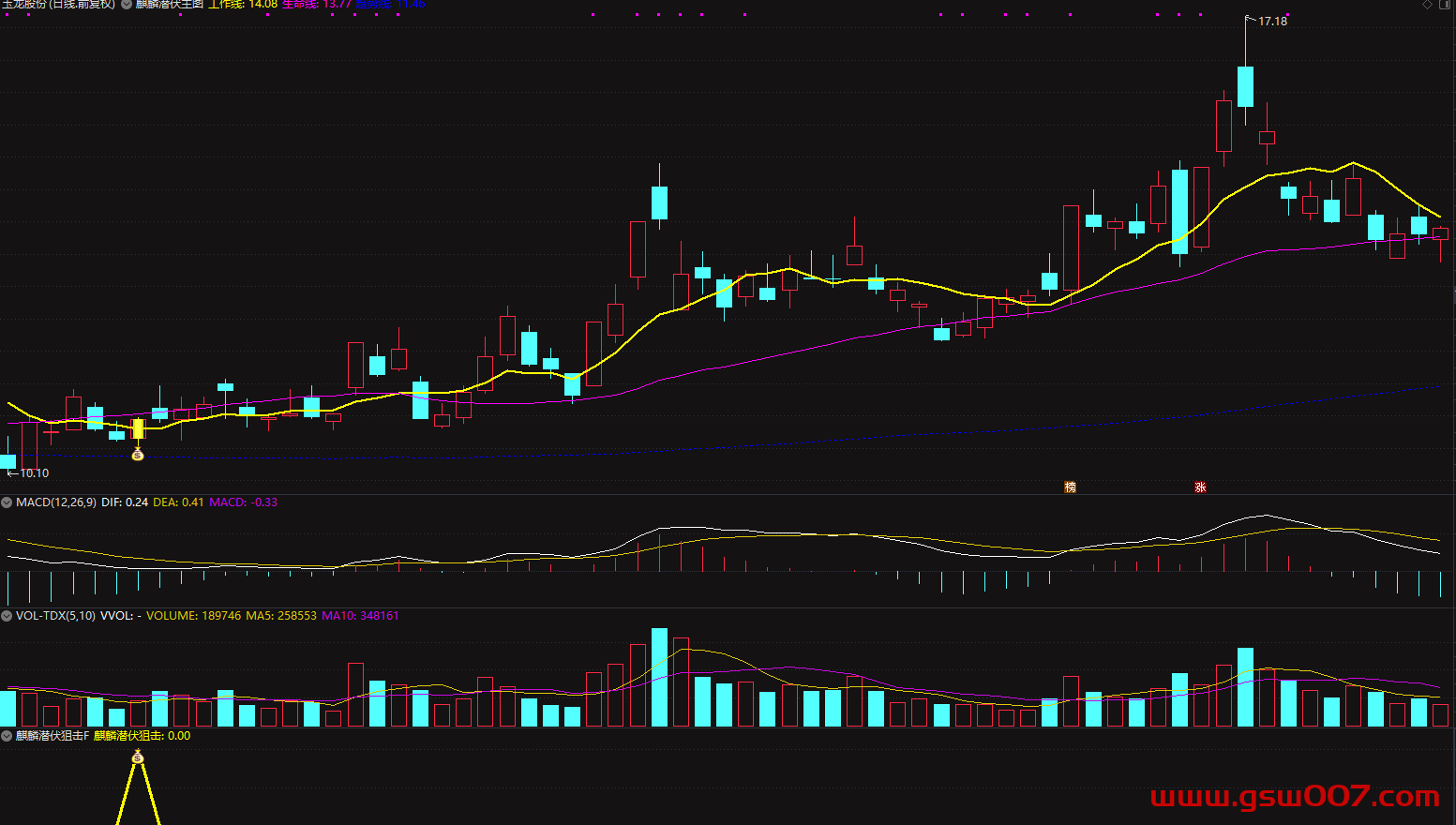1456x825 pixels.
Task: Open the 麒麟潜伏狙击F indicator dropdown arrow
Action: pos(7,736)
